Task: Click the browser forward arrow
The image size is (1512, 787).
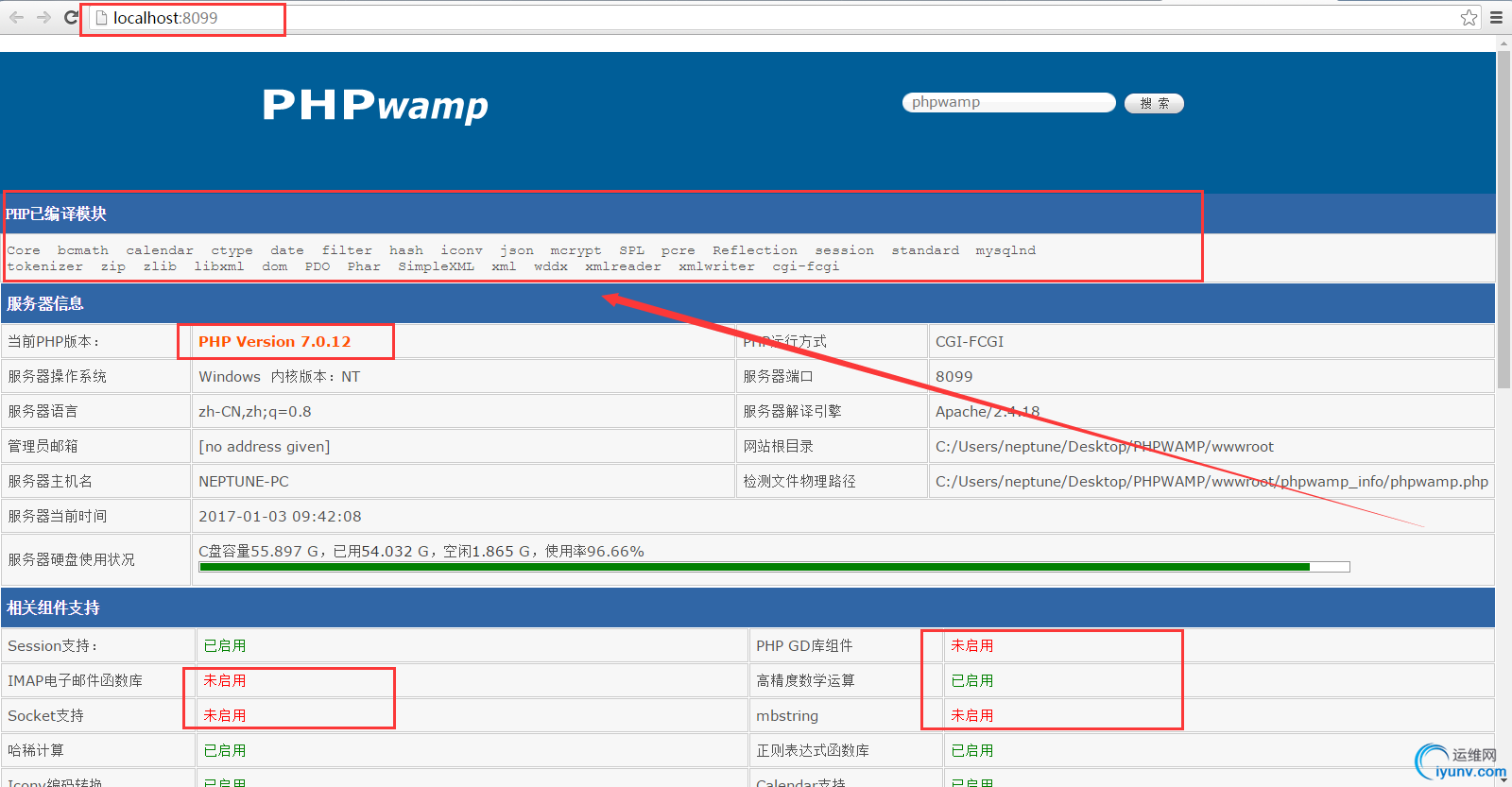Action: pyautogui.click(x=43, y=17)
